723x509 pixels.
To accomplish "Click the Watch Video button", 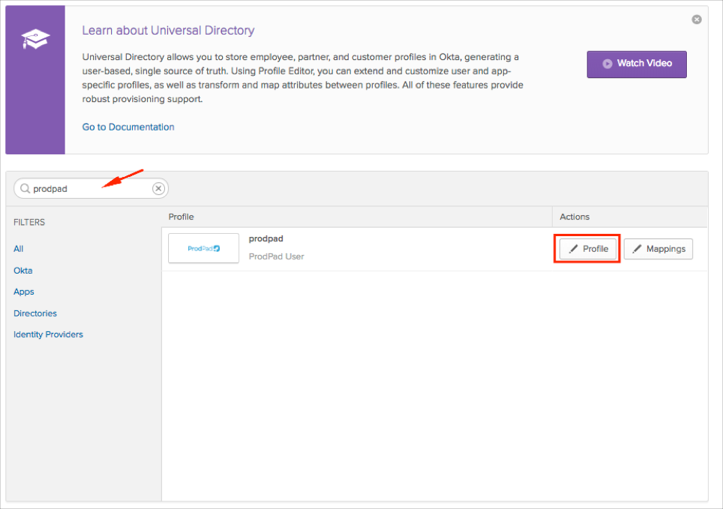I will pyautogui.click(x=636, y=64).
